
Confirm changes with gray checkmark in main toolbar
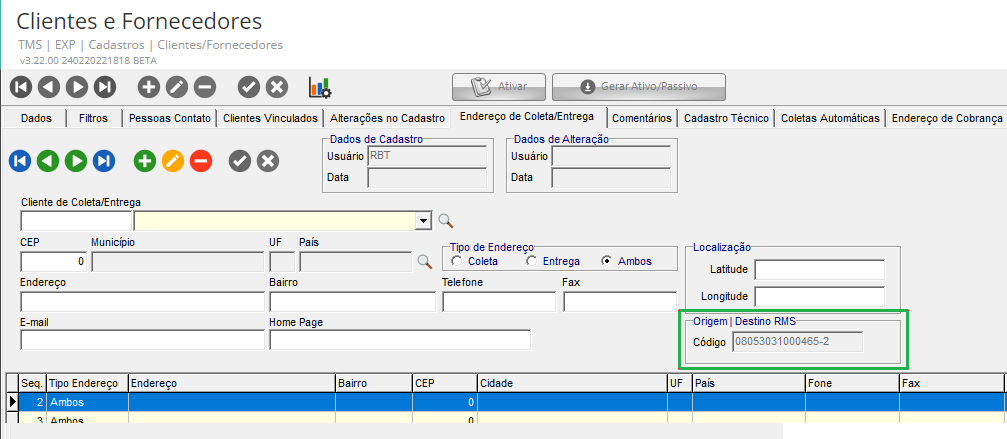tap(249, 87)
